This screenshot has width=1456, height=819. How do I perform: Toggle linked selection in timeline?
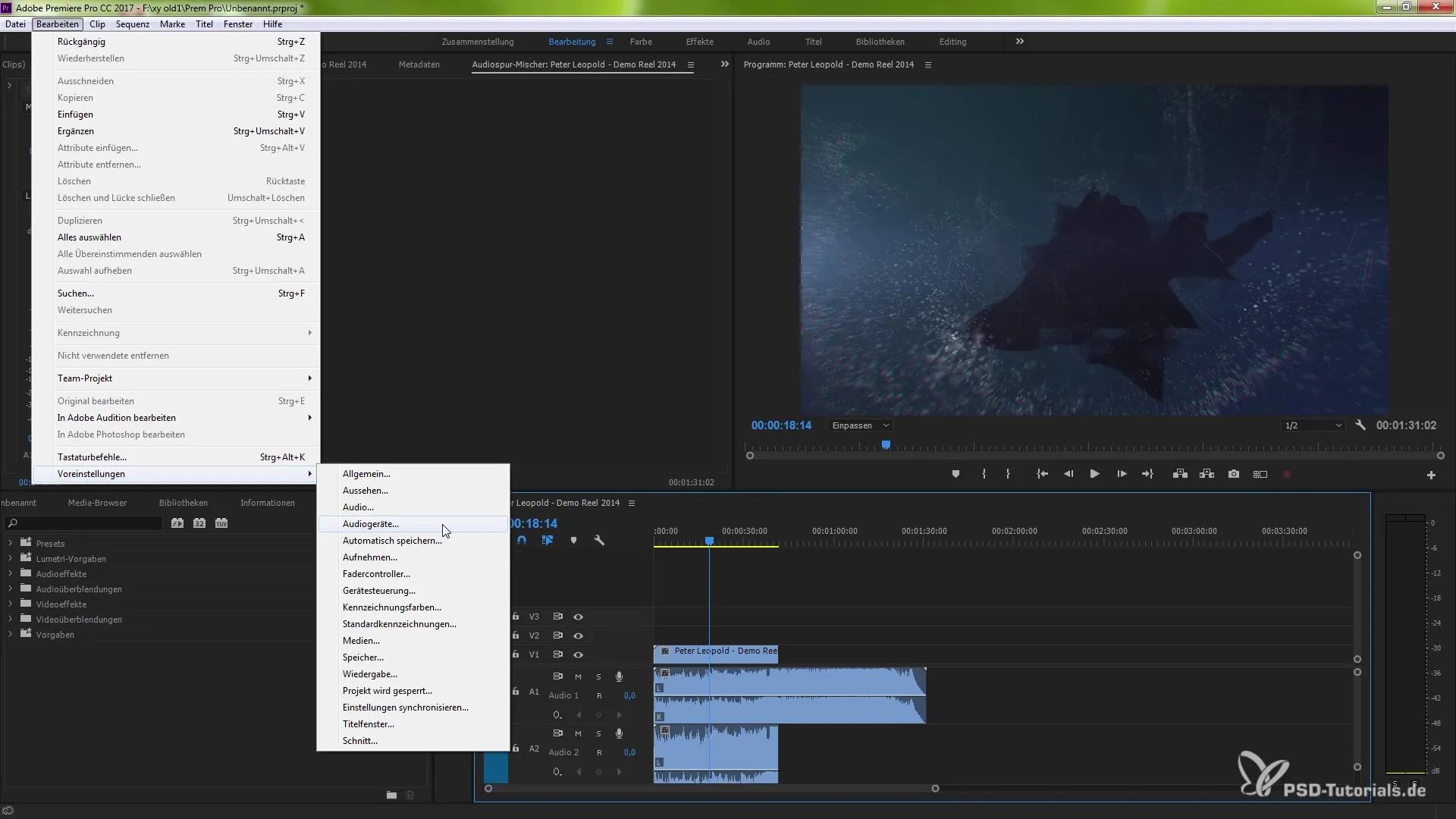pos(548,540)
